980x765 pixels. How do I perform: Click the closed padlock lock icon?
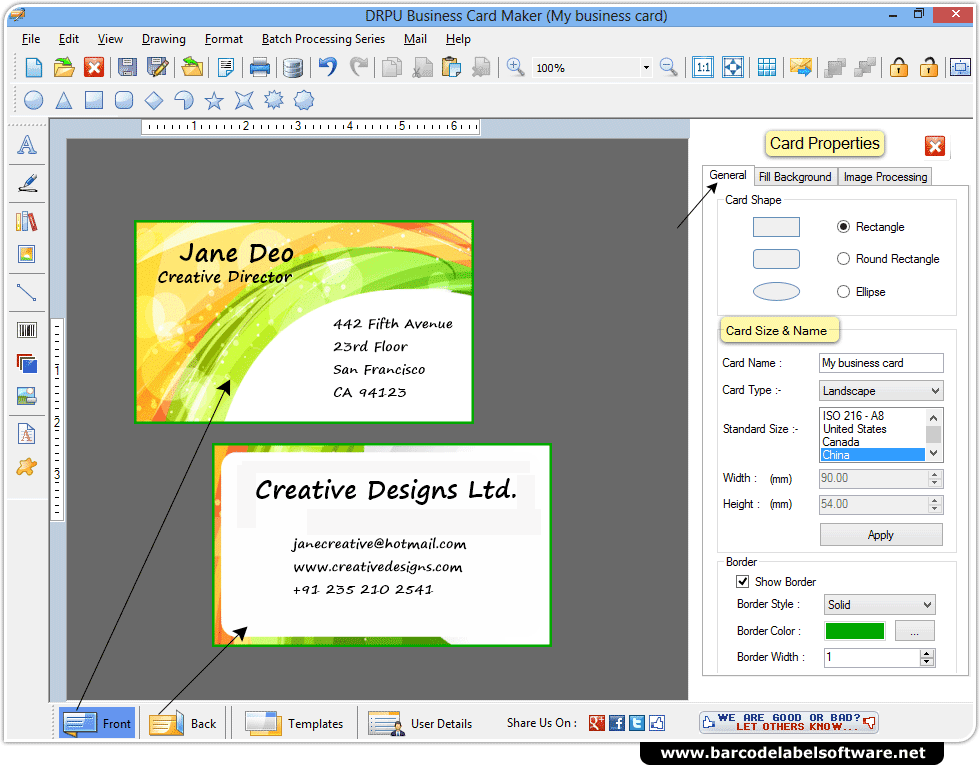tap(899, 66)
